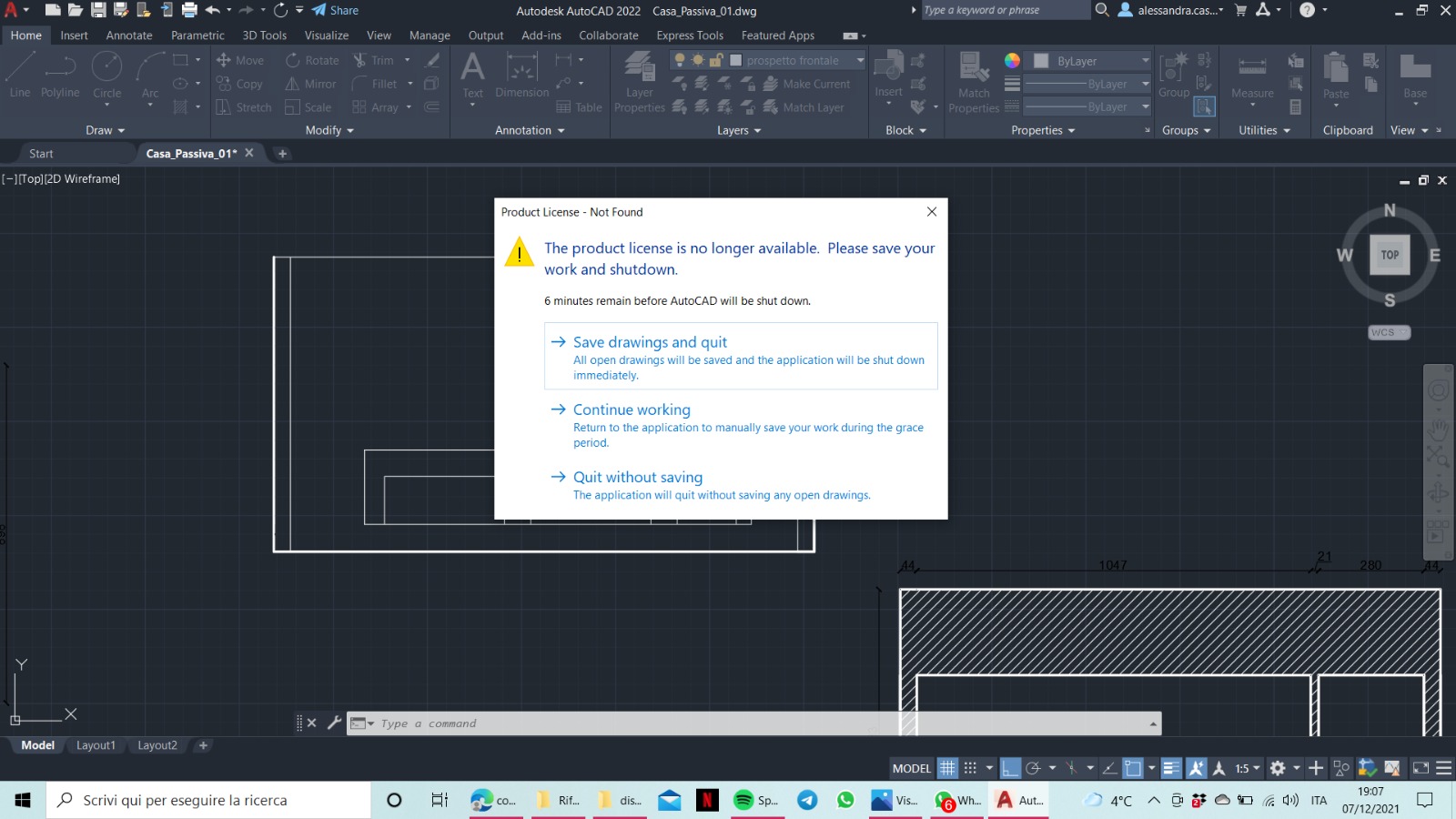Activate the Rotate tool
This screenshot has height=819, width=1456.
tap(311, 60)
